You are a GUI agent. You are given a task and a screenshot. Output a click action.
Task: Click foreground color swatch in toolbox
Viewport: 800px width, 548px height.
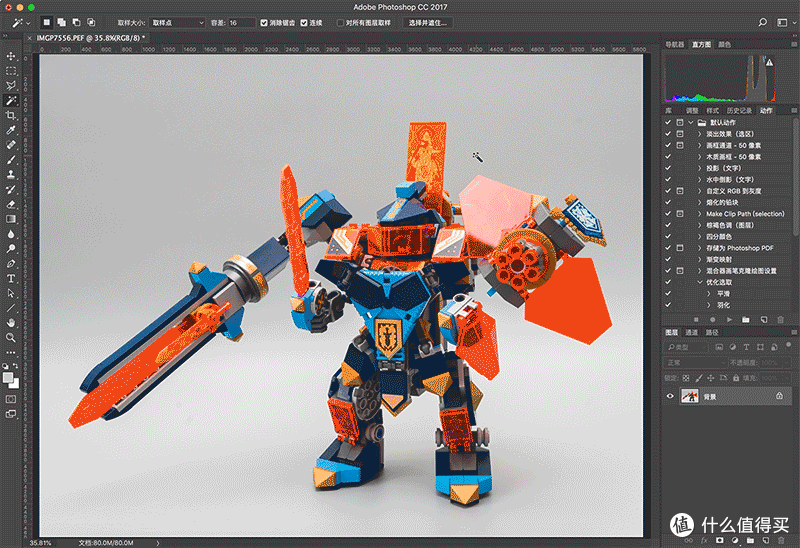click(x=8, y=378)
